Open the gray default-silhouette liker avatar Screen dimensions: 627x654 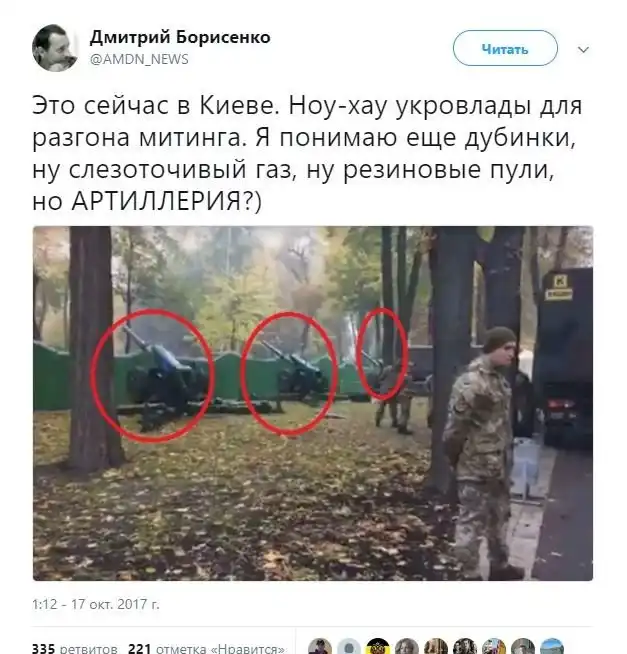[349, 646]
